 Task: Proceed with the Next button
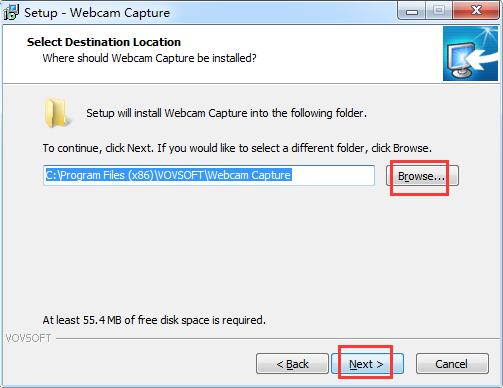pyautogui.click(x=367, y=364)
